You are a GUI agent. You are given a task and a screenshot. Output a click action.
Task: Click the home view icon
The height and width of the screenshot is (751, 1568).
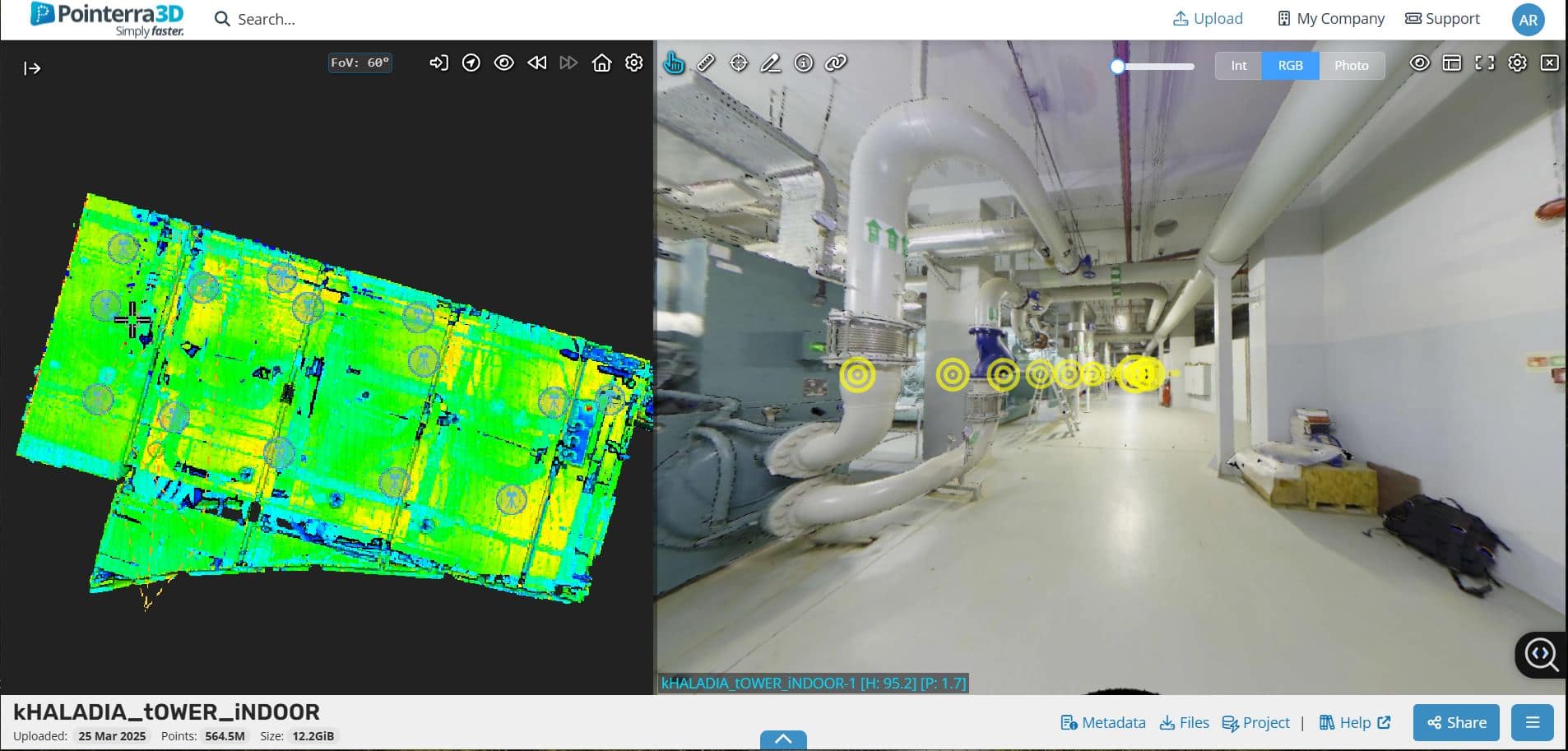(x=601, y=63)
